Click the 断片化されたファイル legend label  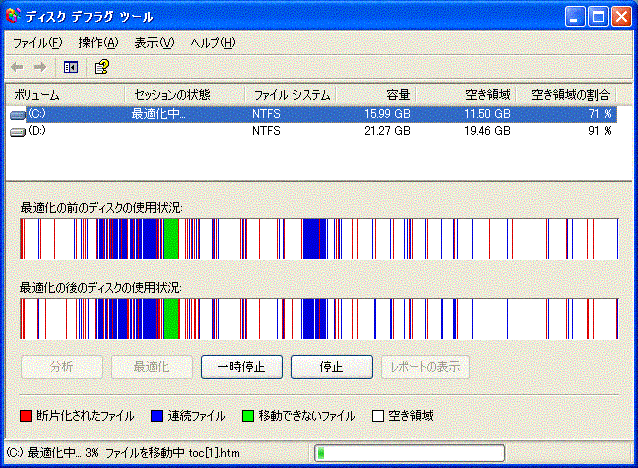point(85,416)
